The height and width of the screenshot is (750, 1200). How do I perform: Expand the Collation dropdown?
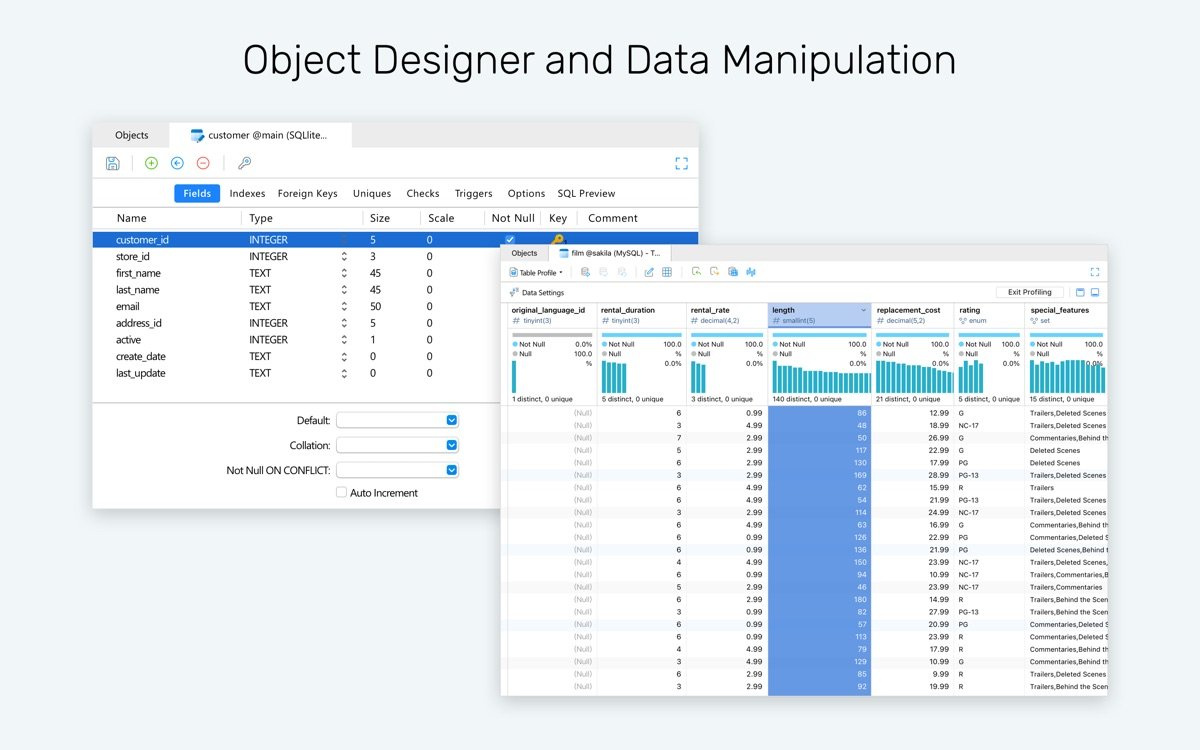click(x=451, y=445)
